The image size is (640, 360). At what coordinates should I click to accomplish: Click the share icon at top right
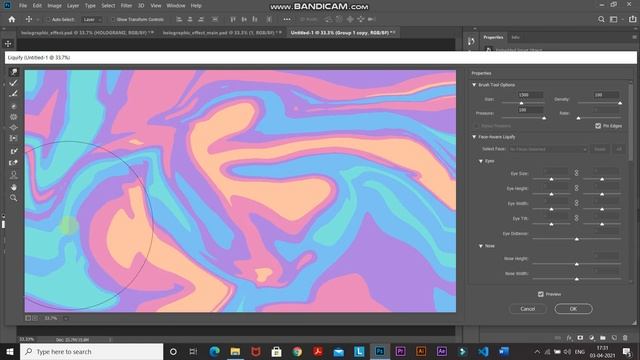[x=632, y=19]
